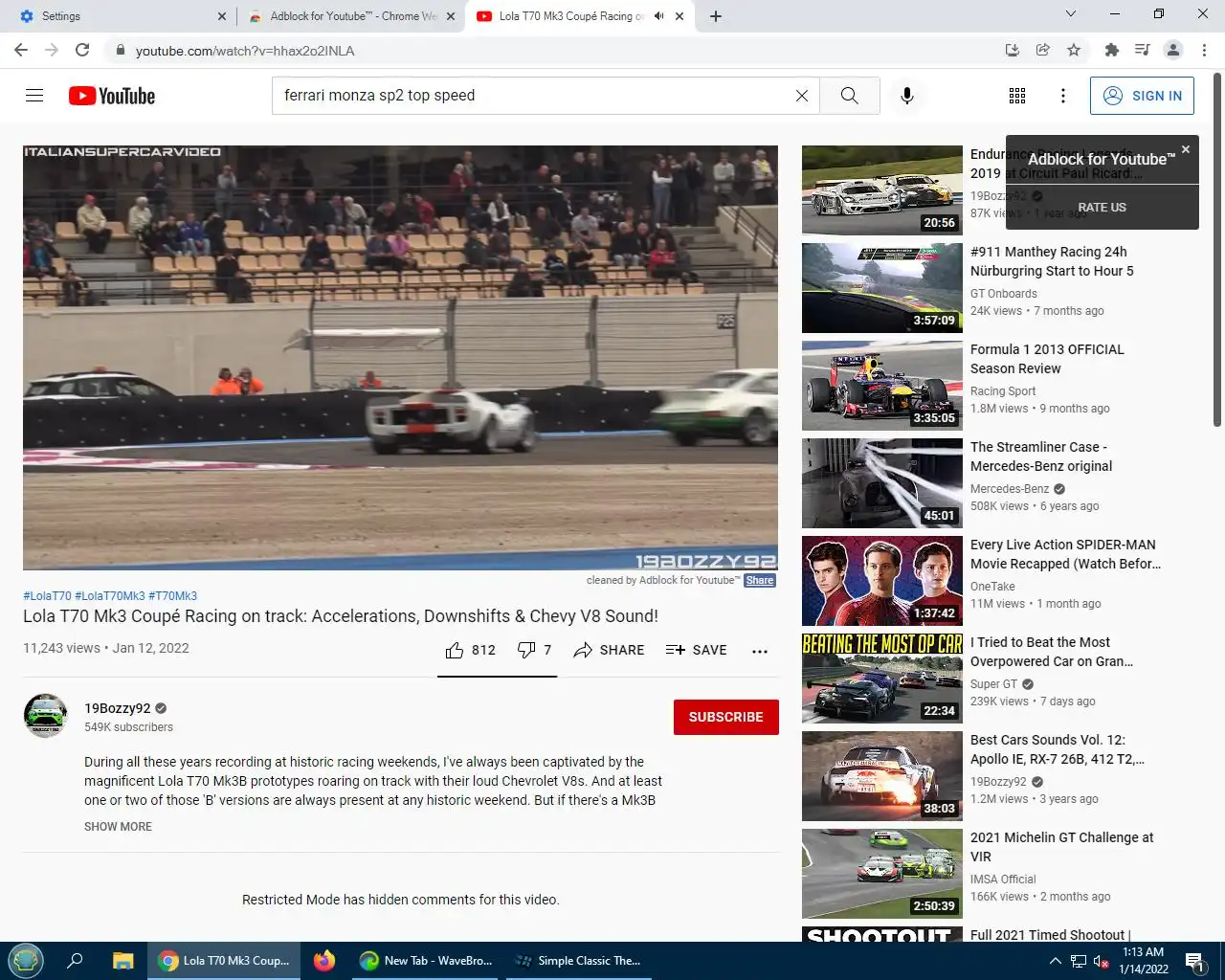Open the YouTube guide hamburger menu
This screenshot has height=980, width=1225.
34,96
